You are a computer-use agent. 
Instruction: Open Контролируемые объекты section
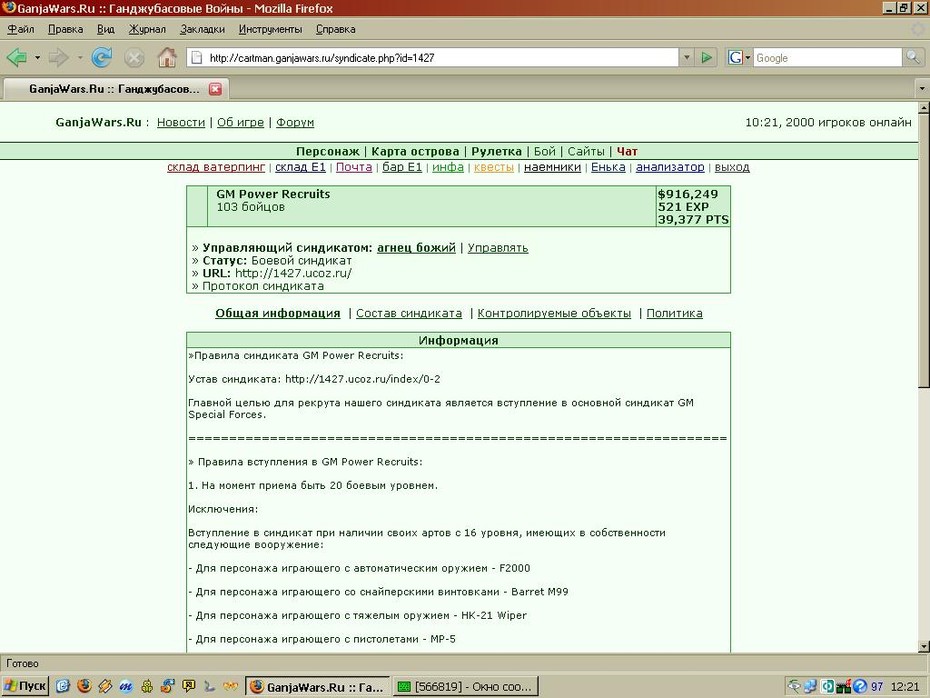coord(554,313)
